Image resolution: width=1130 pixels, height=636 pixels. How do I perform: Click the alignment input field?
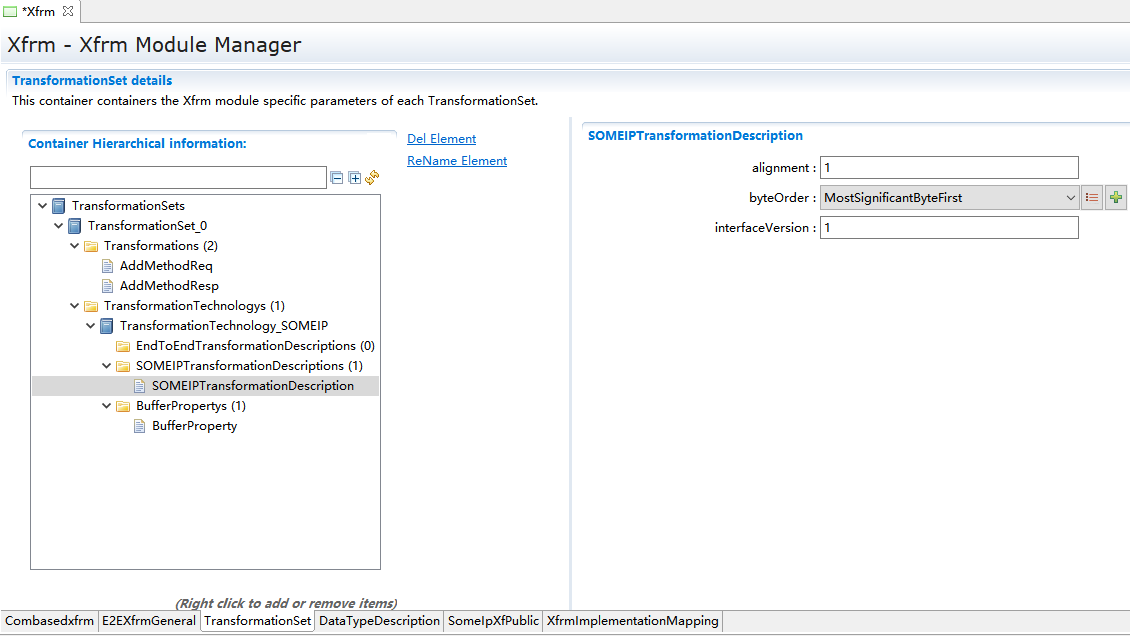coord(949,168)
